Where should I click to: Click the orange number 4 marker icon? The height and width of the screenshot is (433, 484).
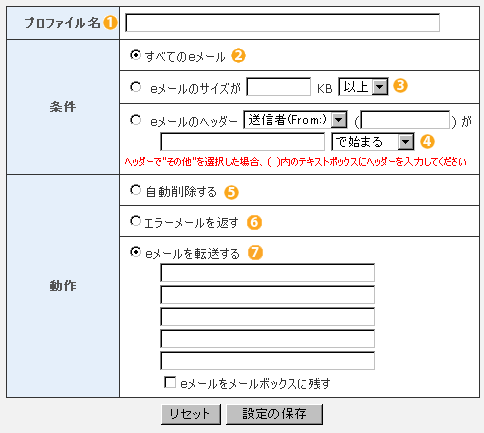point(427,141)
